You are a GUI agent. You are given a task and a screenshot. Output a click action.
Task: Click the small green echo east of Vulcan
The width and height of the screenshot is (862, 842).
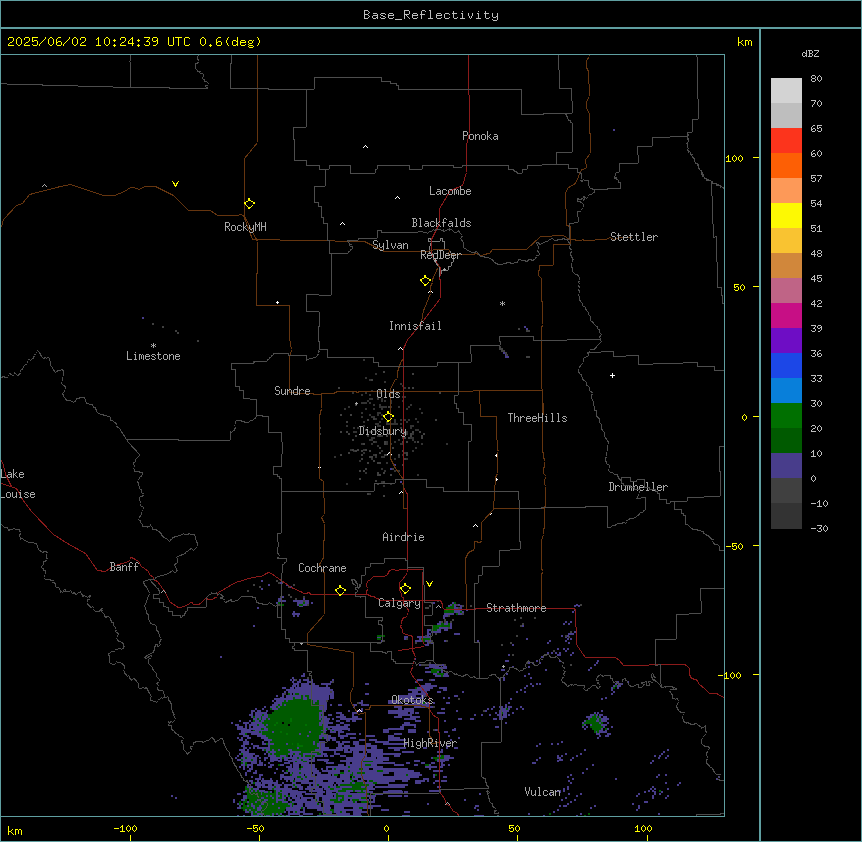[x=595, y=723]
